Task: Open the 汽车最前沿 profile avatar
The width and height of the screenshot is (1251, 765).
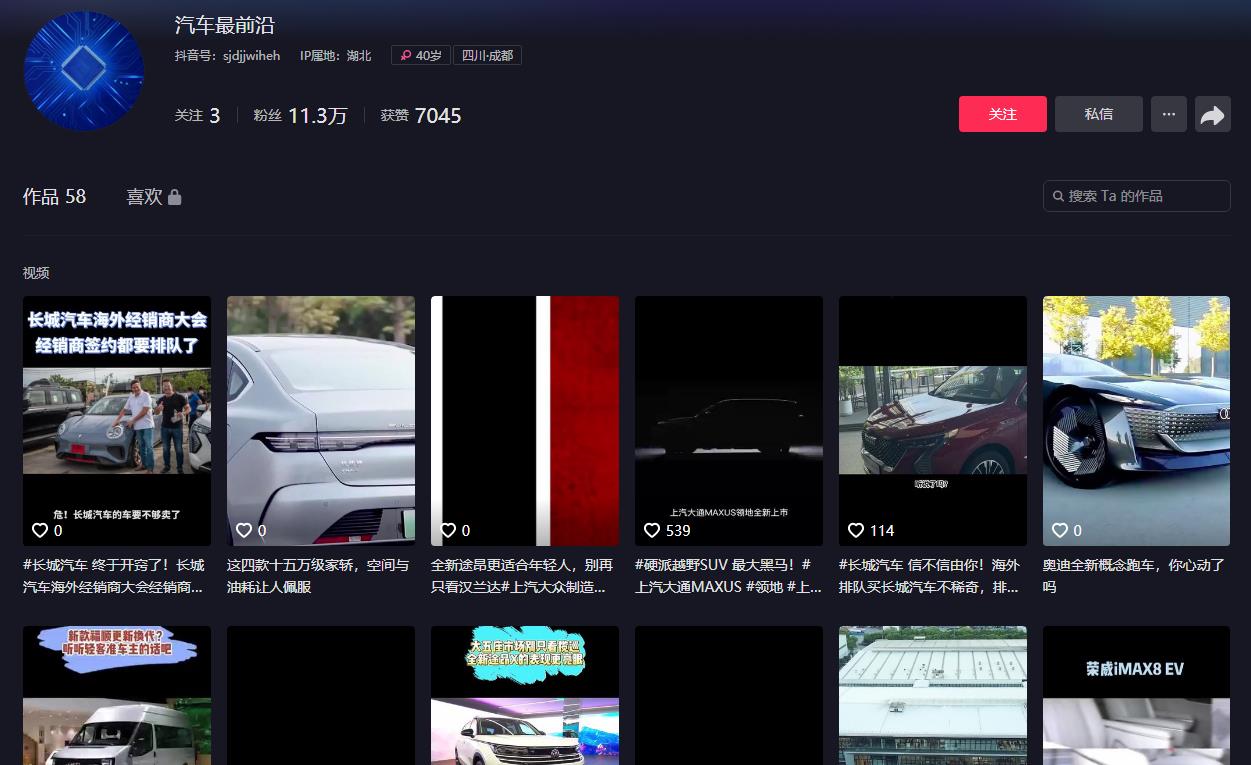Action: [84, 71]
